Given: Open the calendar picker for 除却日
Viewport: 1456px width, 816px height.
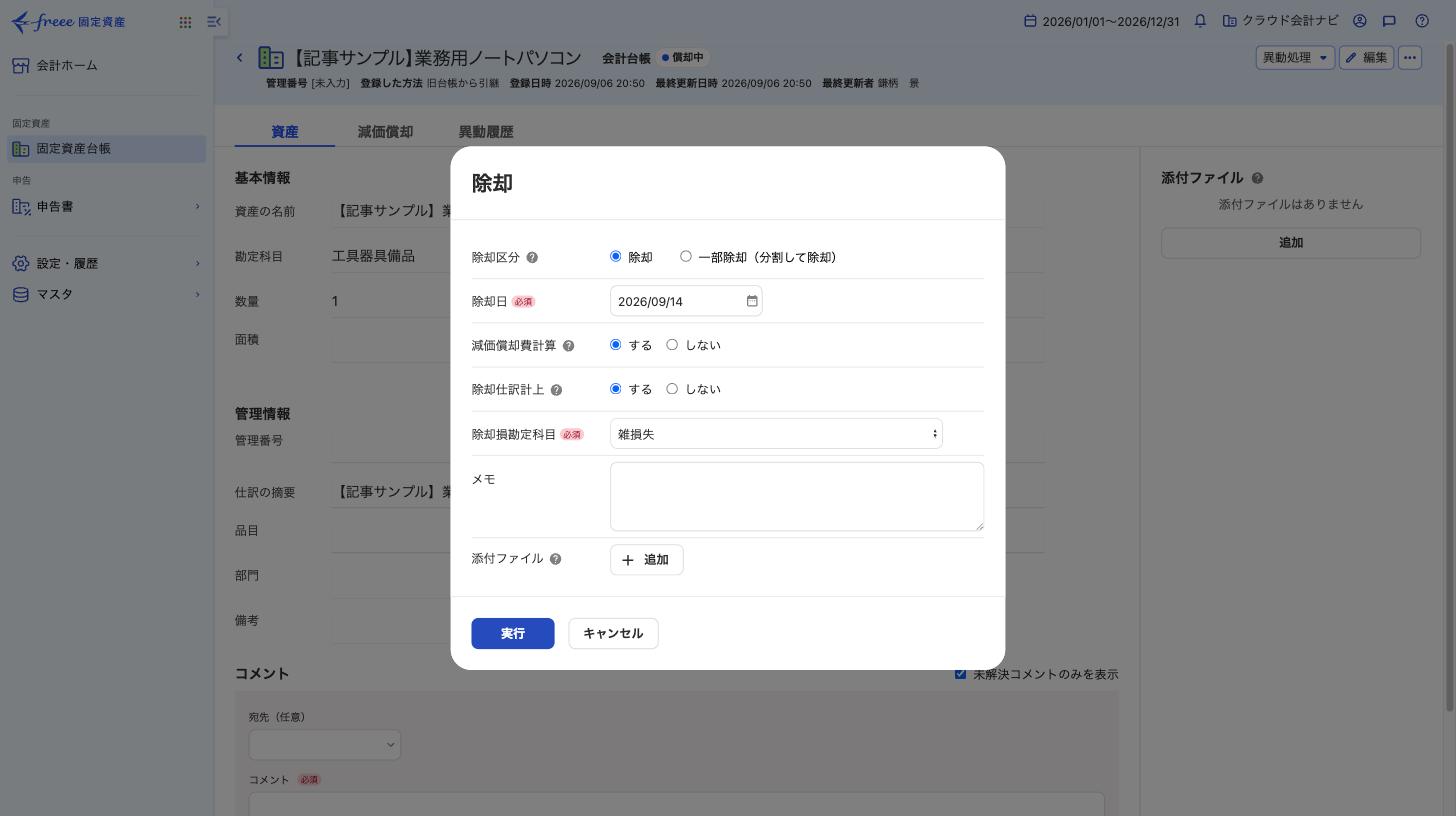Looking at the screenshot, I should [752, 301].
